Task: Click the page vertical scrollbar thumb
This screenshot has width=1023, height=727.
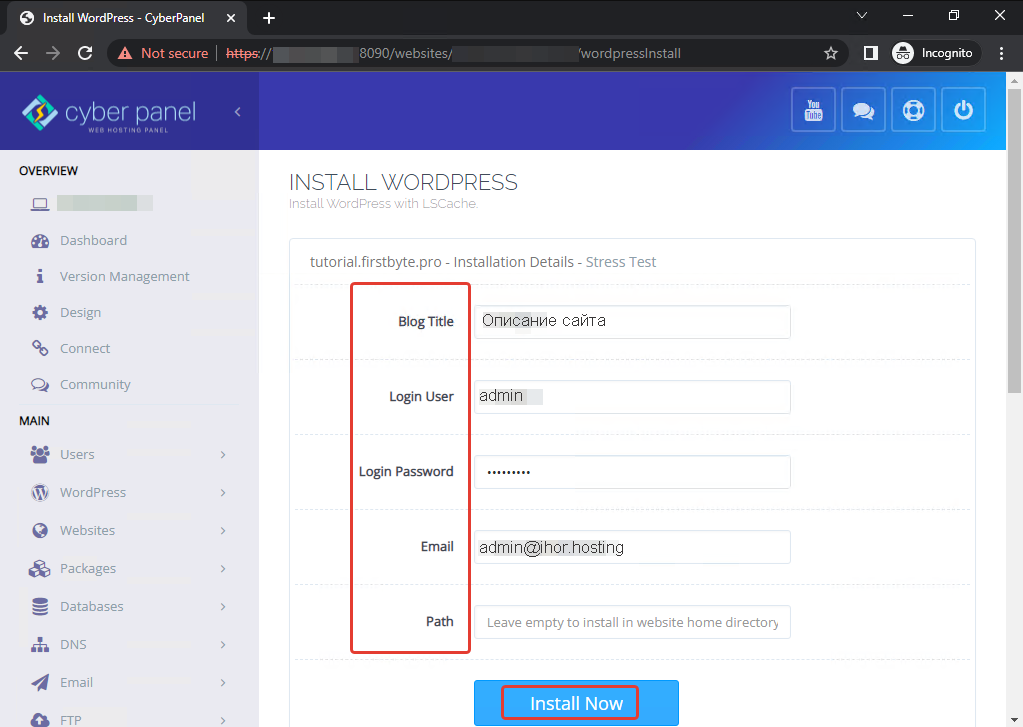Action: 1014,240
